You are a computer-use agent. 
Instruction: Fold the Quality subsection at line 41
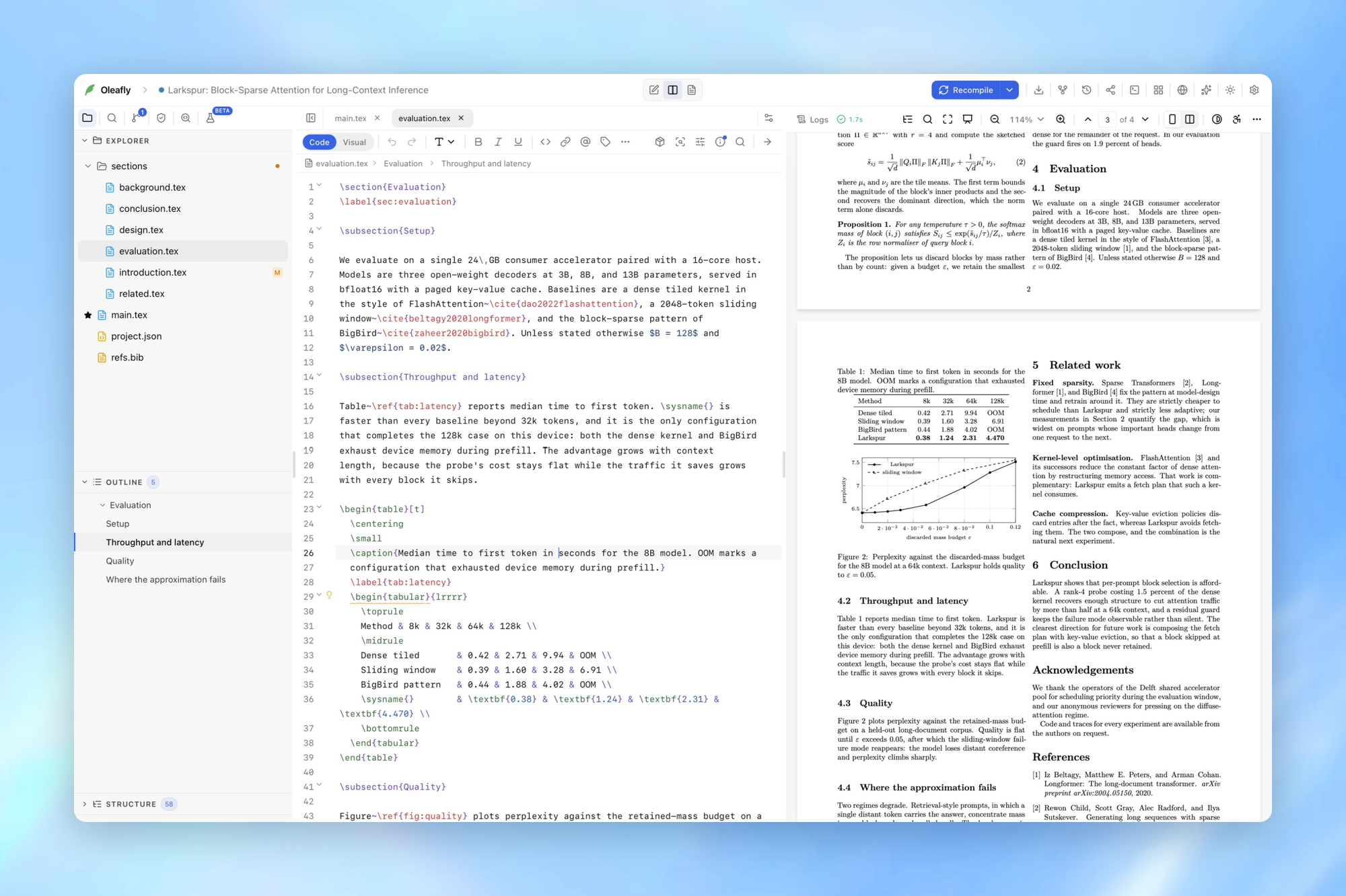pos(320,786)
